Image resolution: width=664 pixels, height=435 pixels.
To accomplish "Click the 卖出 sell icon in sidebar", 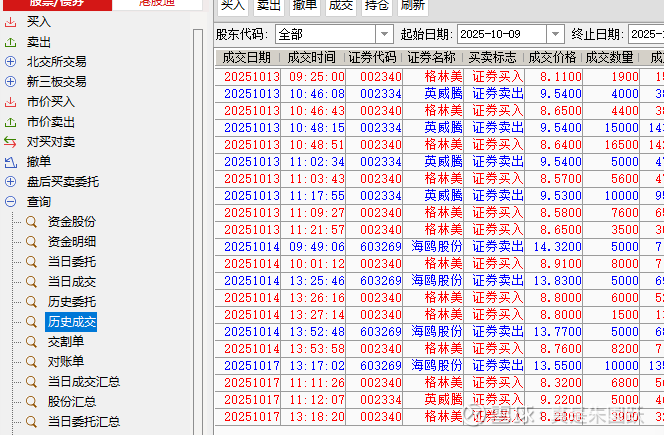I will [x=10, y=42].
